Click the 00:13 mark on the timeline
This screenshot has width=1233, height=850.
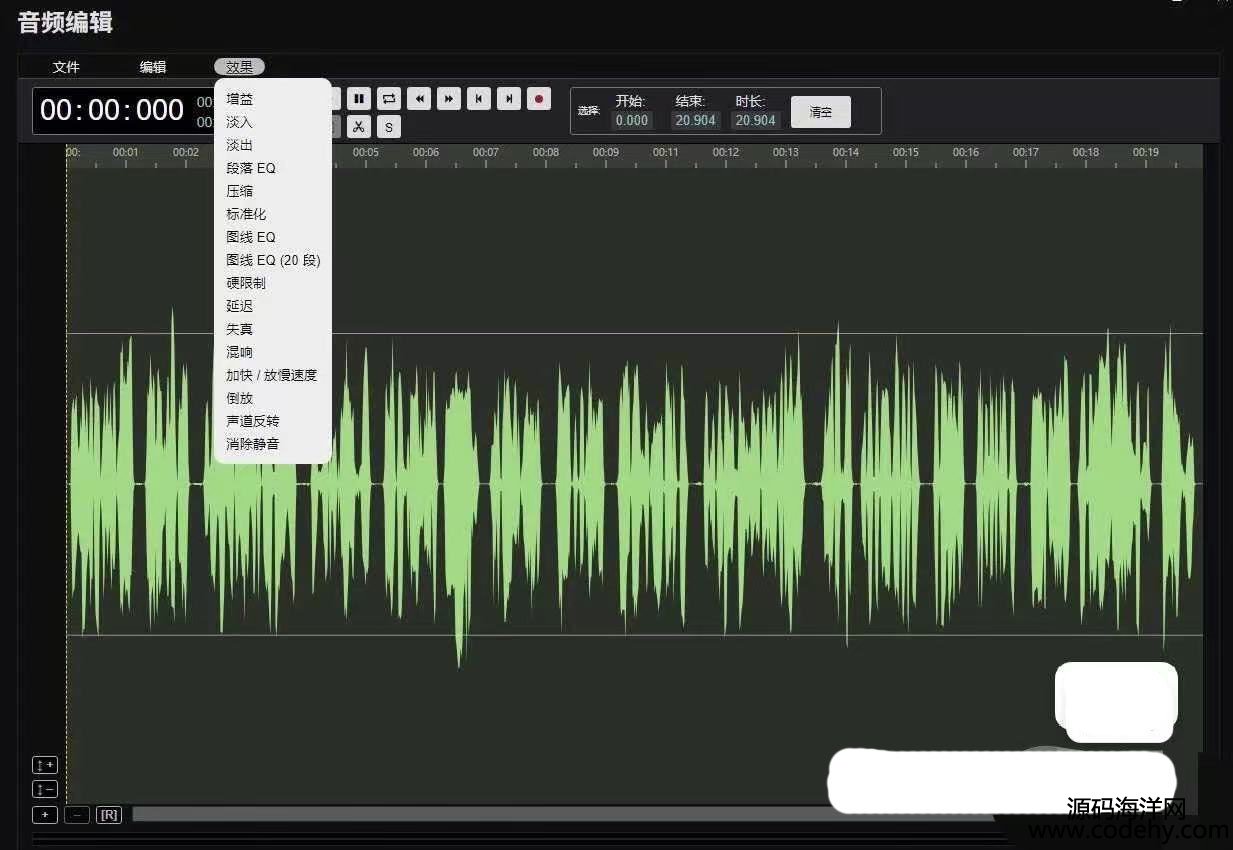tap(786, 152)
